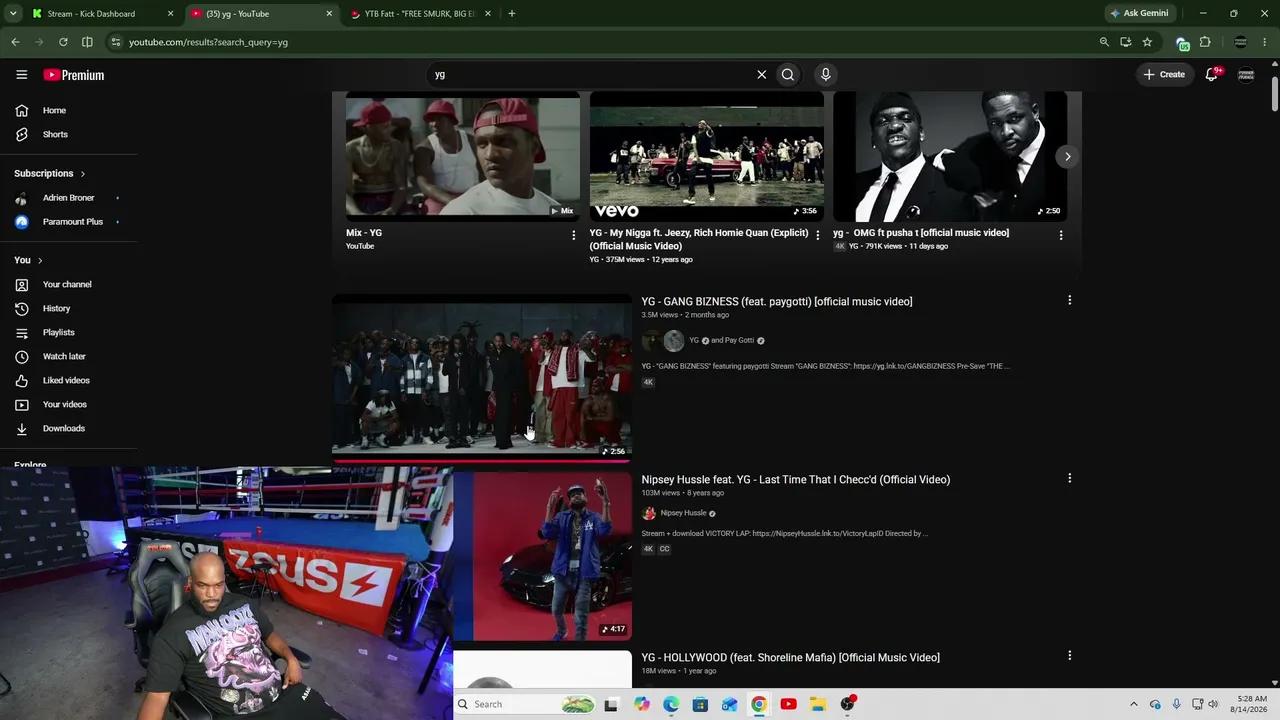
Task: Open YG - HOLLYWOOD video title
Action: point(791,657)
